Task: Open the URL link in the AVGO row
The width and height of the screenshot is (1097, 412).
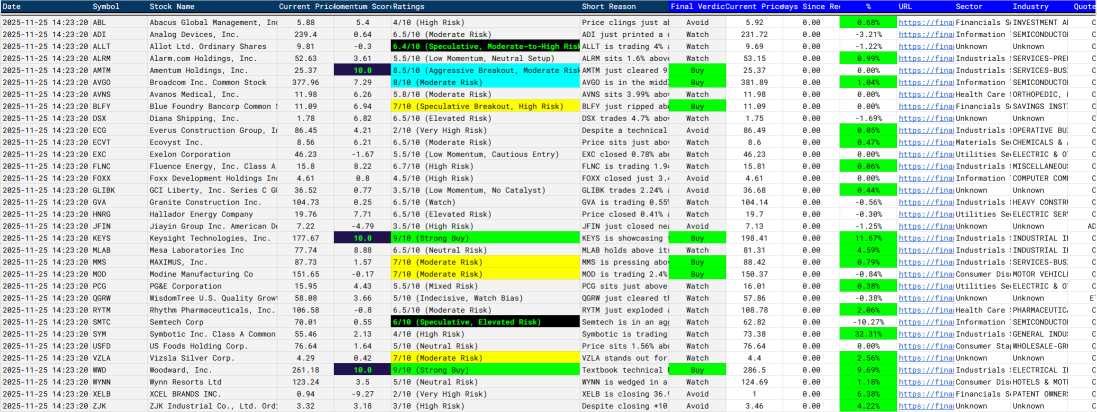Action: (925, 83)
